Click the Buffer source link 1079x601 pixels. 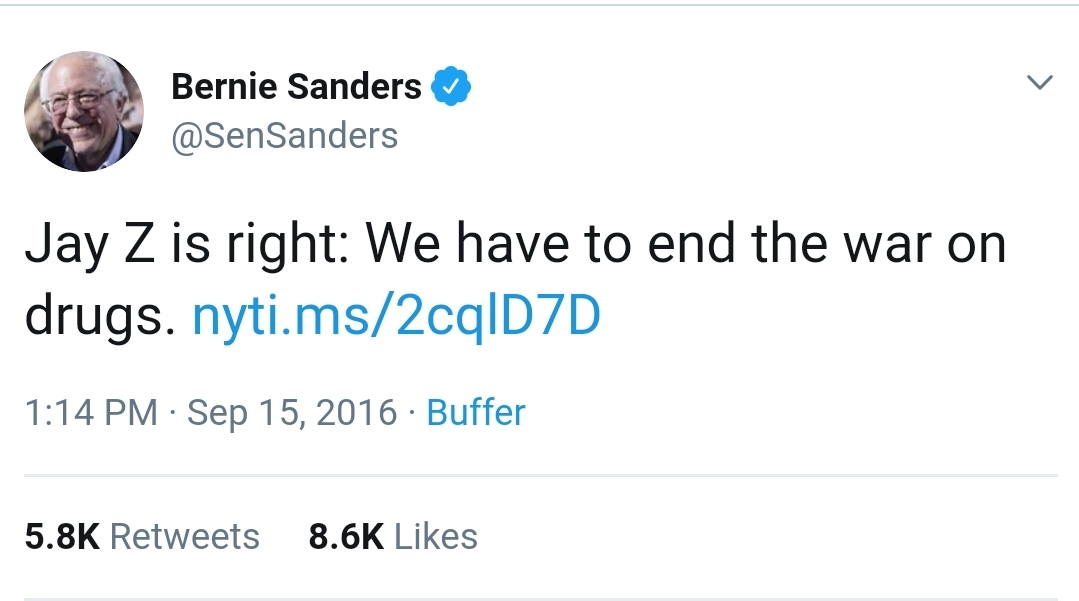pyautogui.click(x=476, y=412)
